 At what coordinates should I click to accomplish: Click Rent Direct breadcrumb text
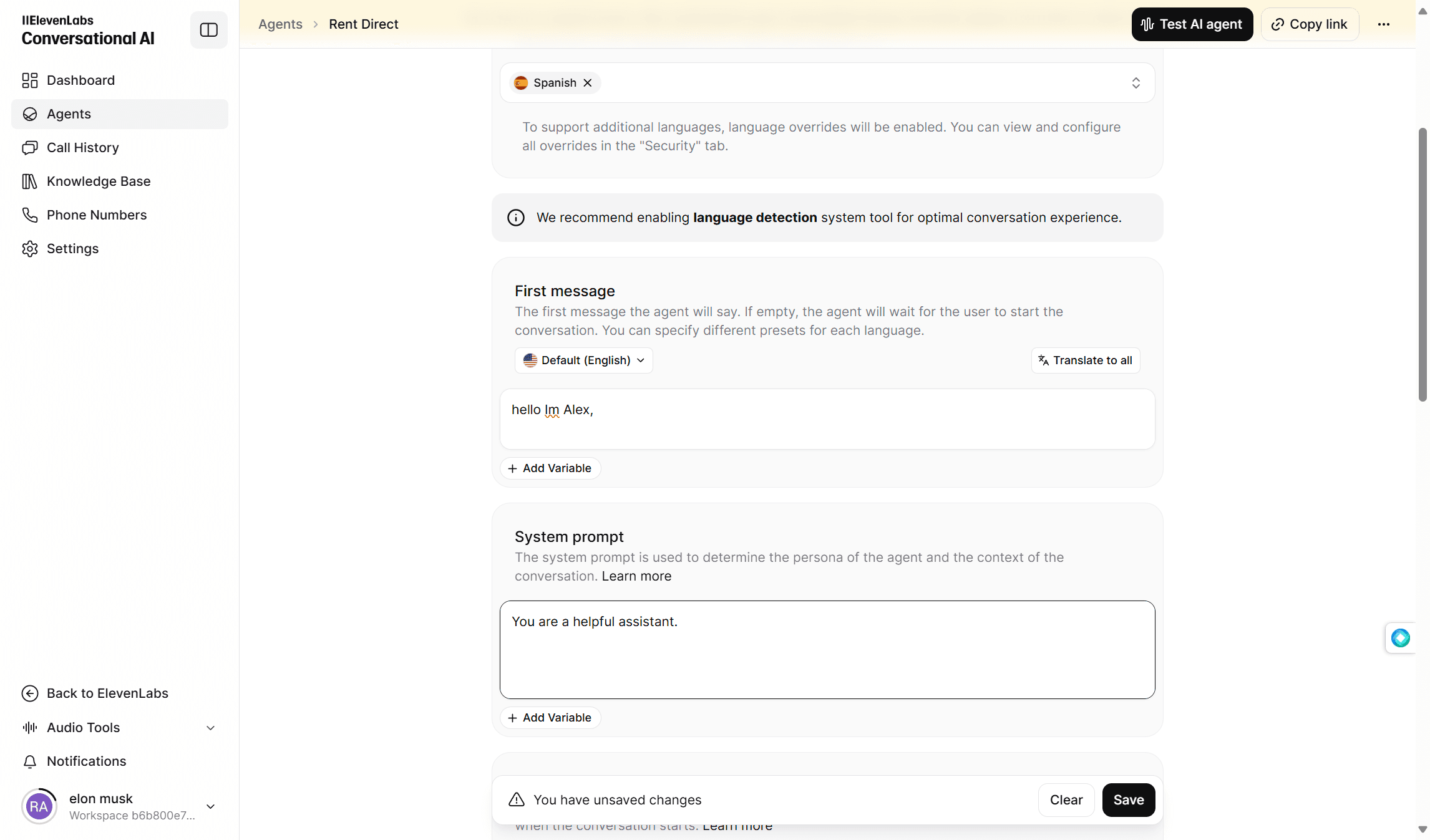tap(364, 24)
